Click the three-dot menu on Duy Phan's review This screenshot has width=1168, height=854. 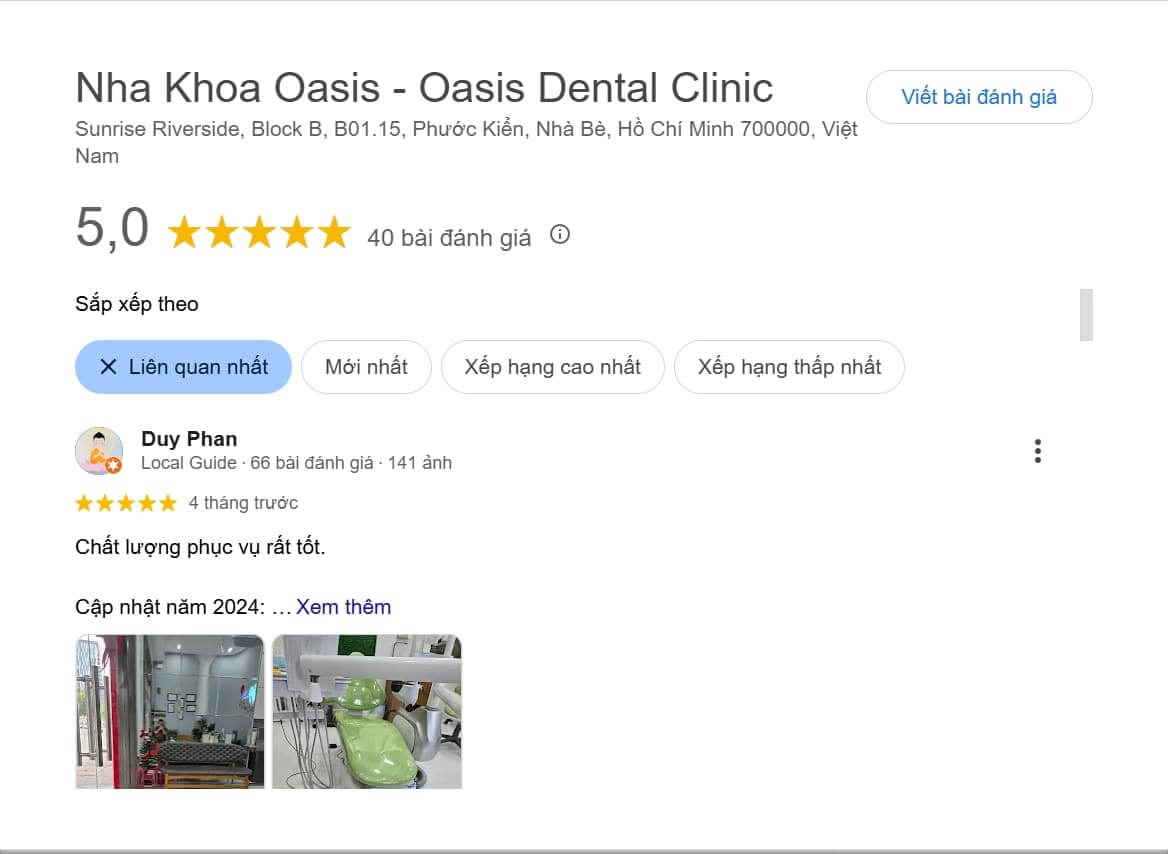tap(1037, 451)
